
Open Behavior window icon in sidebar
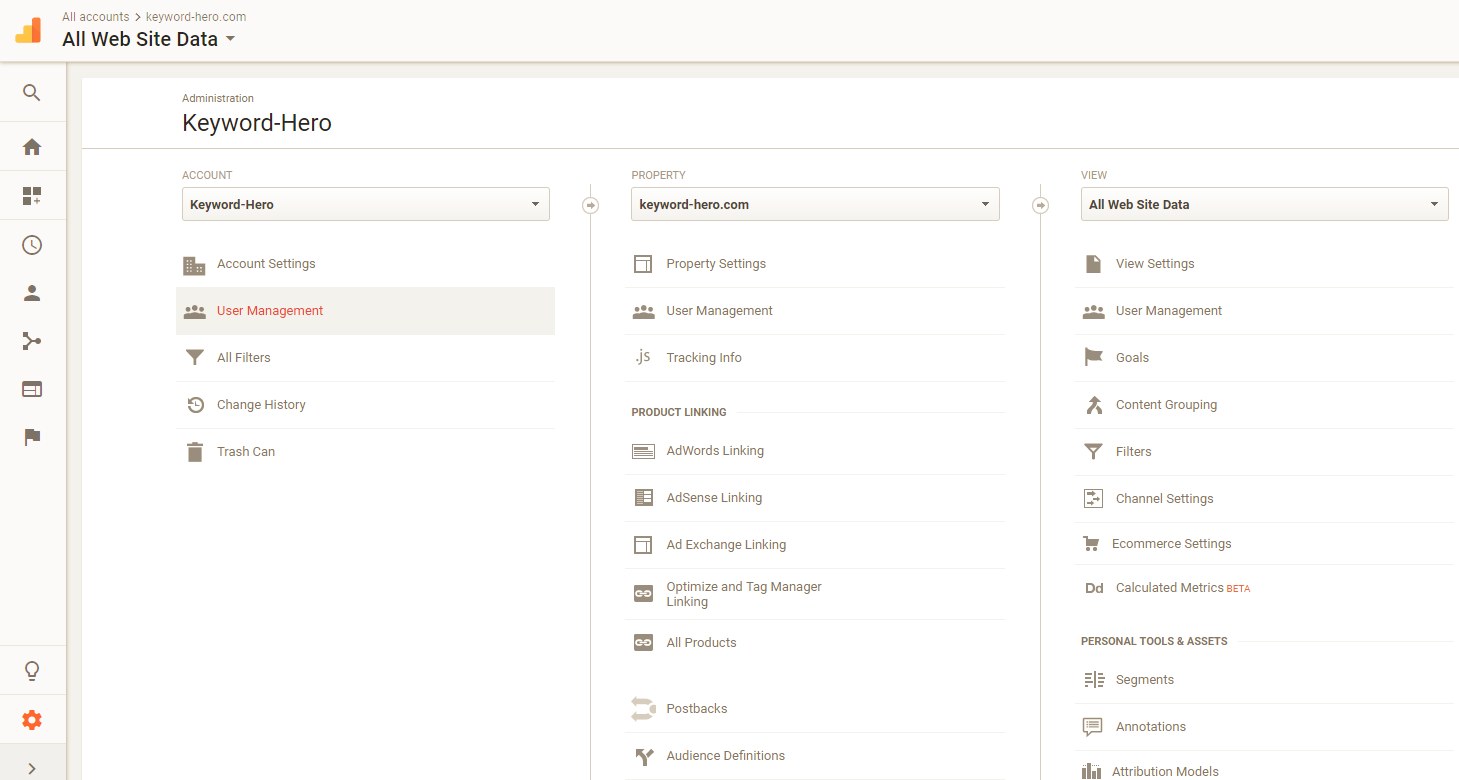point(32,389)
